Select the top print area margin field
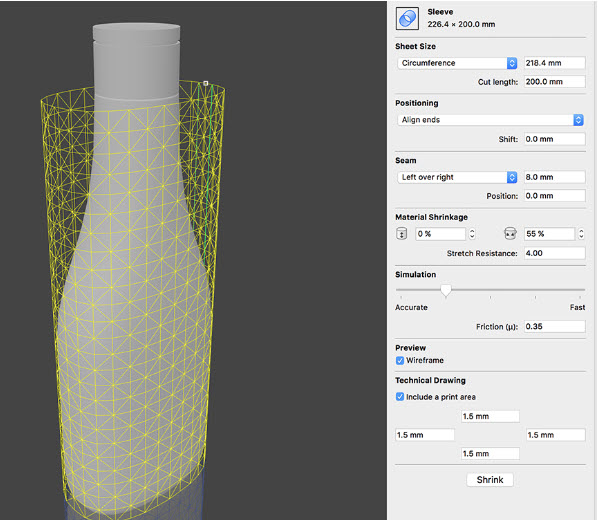 [x=490, y=416]
